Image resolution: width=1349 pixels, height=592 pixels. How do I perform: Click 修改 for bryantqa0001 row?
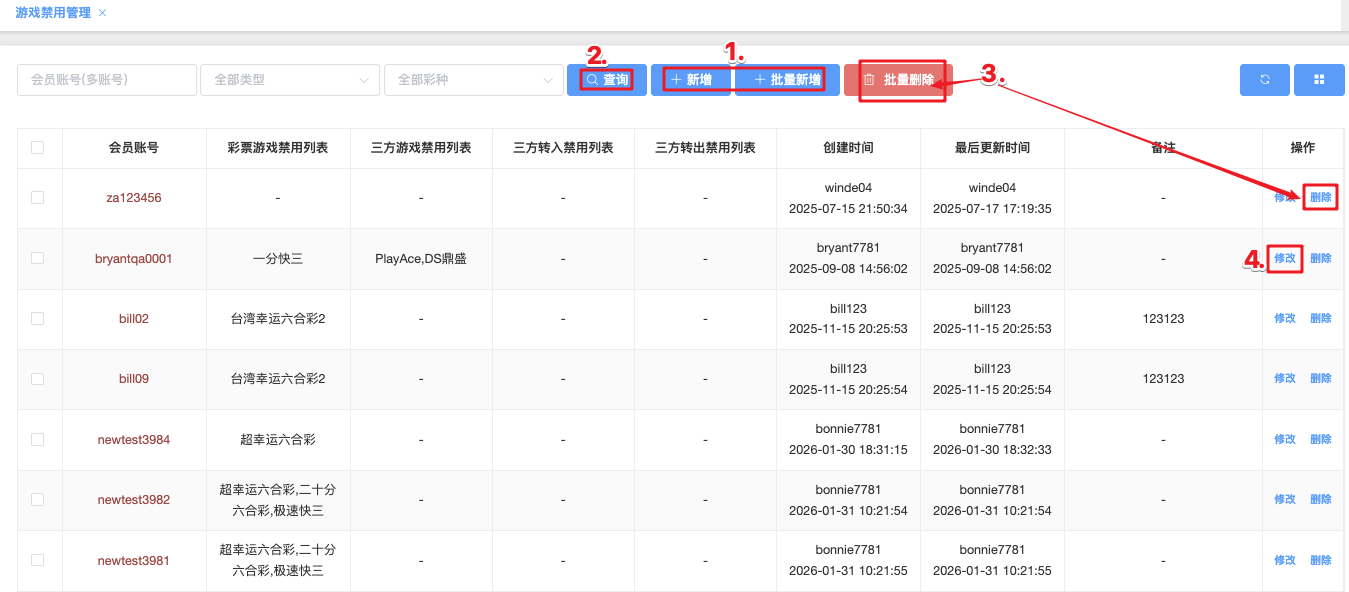(1284, 258)
